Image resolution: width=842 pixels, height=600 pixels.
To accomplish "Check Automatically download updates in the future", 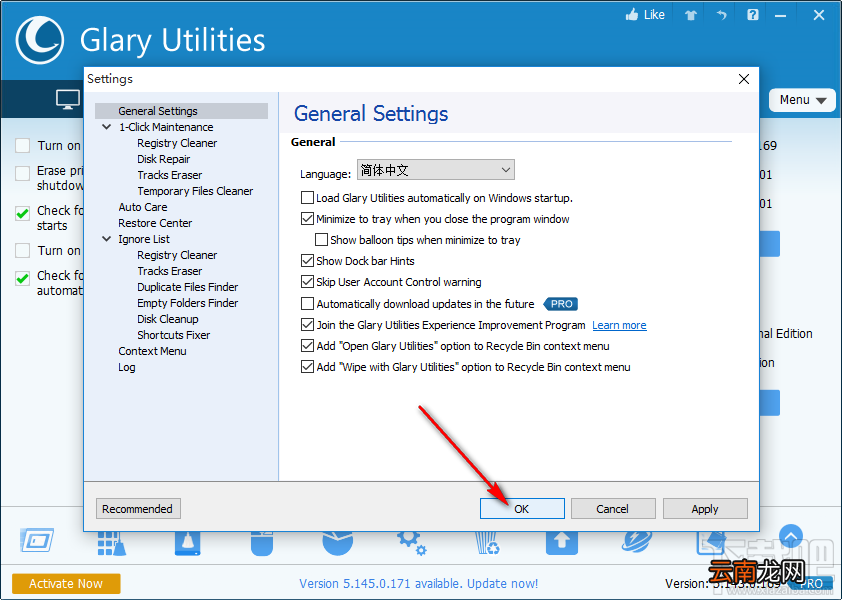I will coord(307,303).
